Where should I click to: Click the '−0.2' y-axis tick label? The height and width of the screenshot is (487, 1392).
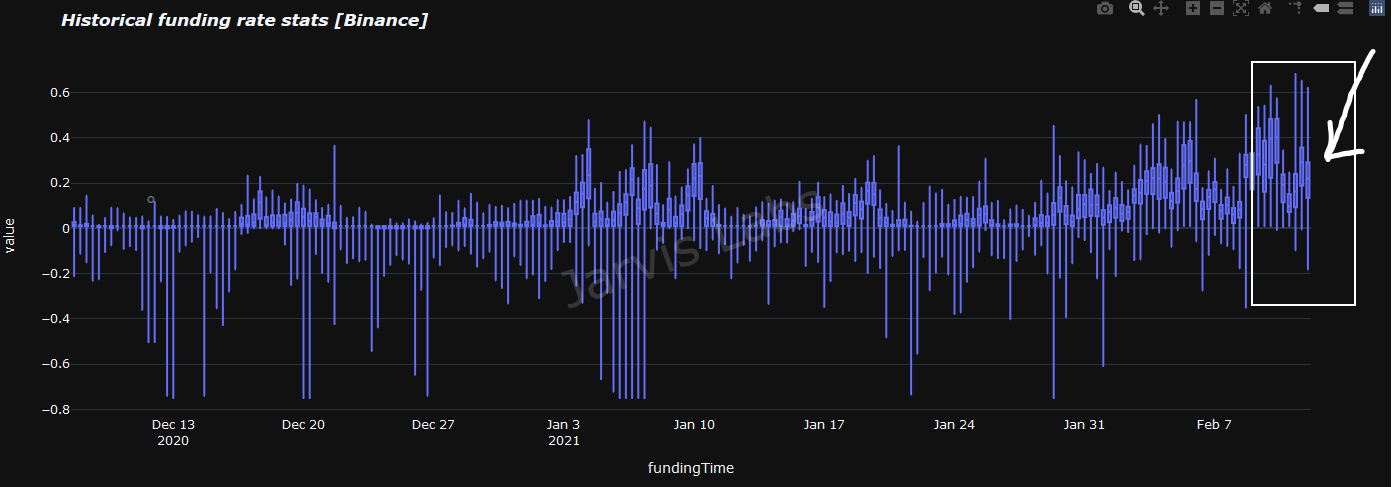click(x=54, y=274)
